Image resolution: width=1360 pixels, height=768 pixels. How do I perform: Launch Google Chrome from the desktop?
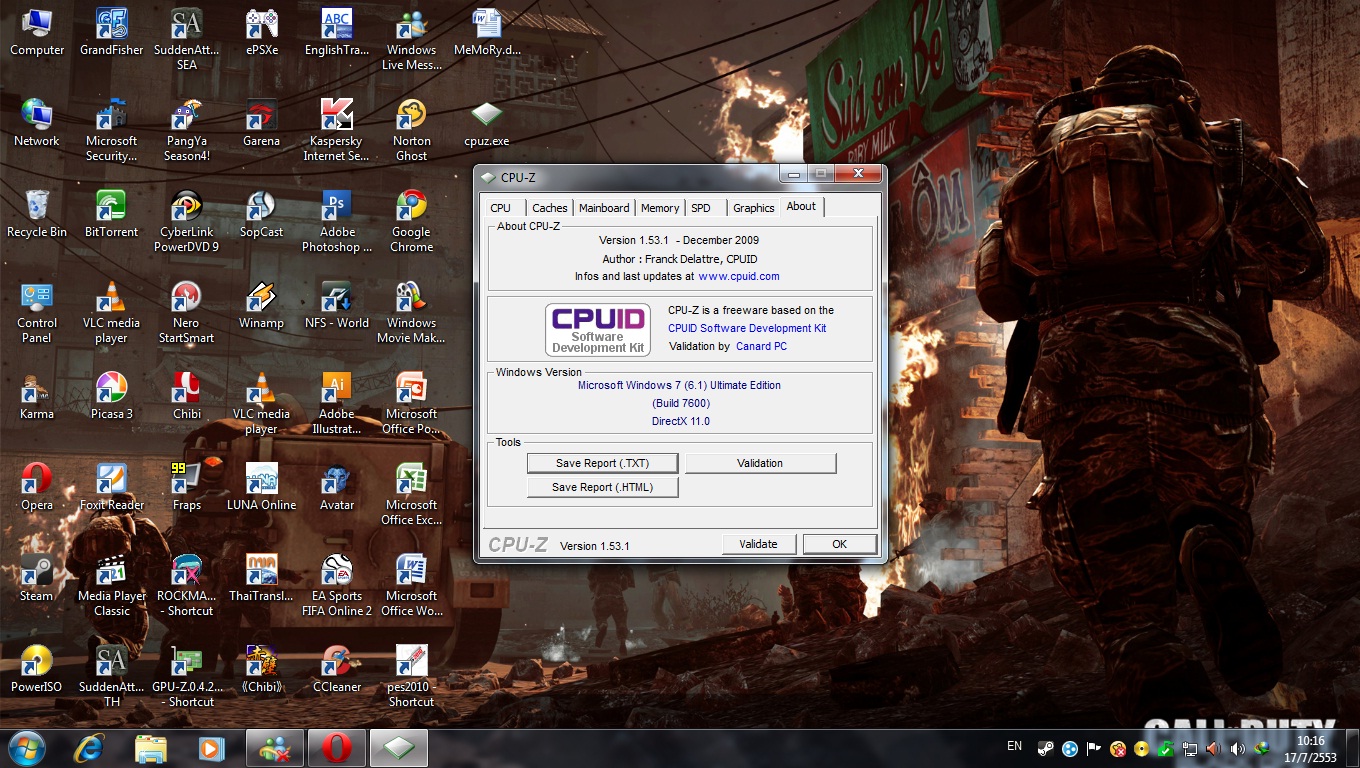point(411,221)
